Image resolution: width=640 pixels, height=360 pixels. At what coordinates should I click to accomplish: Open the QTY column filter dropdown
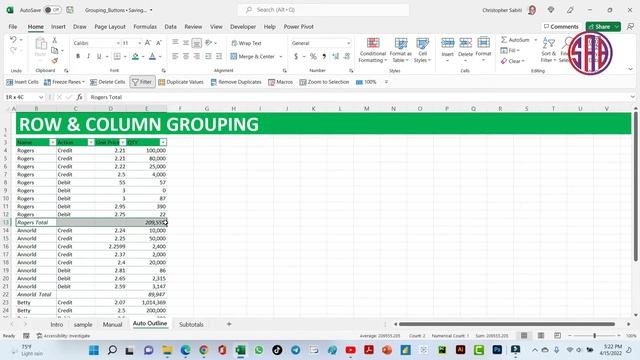[x=163, y=142]
